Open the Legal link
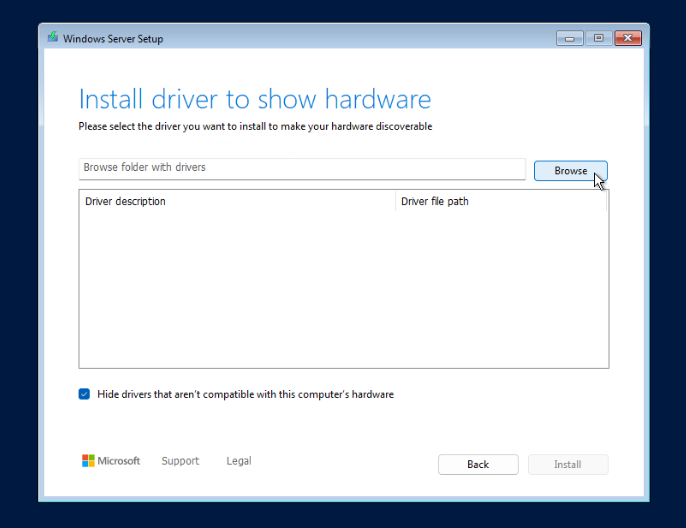This screenshot has height=528, width=686. click(239, 461)
